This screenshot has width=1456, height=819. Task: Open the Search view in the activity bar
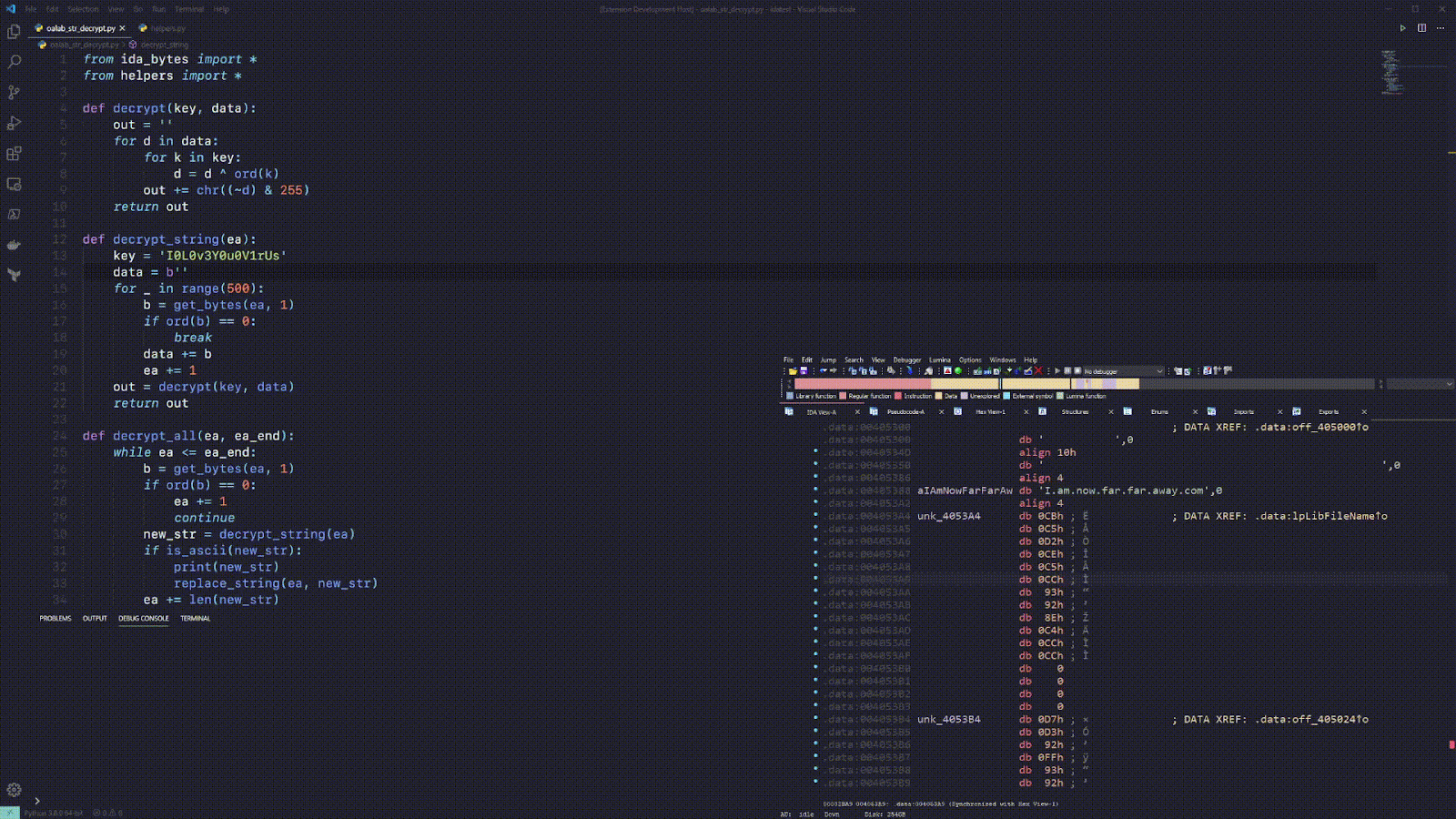coord(14,61)
